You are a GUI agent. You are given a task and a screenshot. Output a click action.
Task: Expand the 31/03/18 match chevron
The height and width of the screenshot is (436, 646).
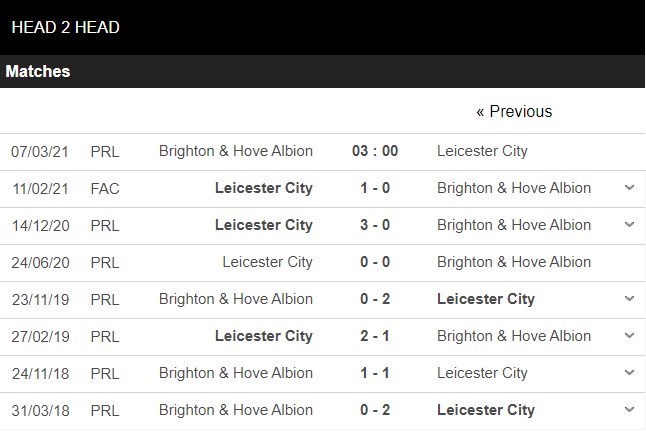coord(629,410)
